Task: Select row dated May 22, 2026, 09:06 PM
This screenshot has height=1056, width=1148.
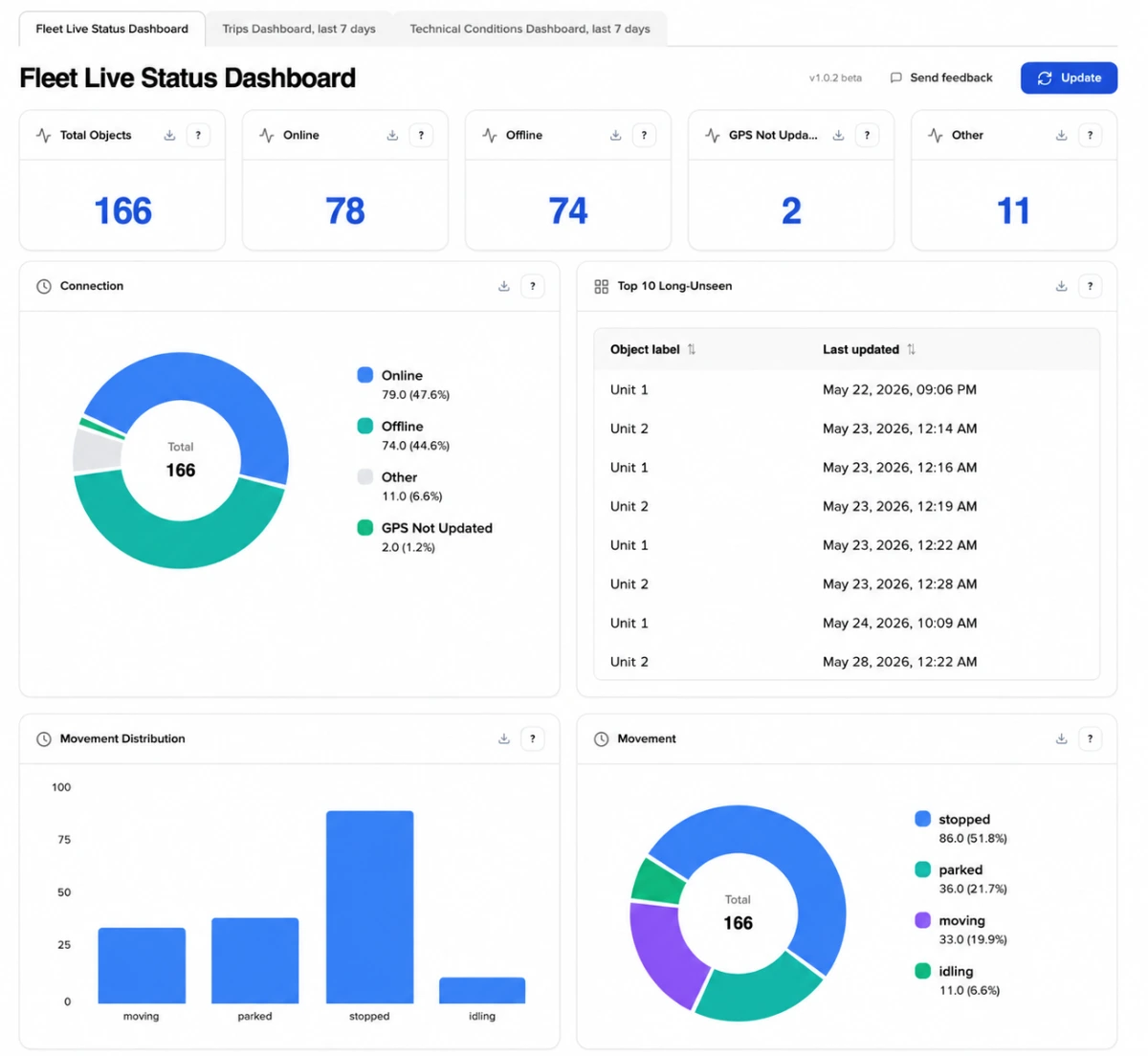Action: pyautogui.click(x=847, y=389)
